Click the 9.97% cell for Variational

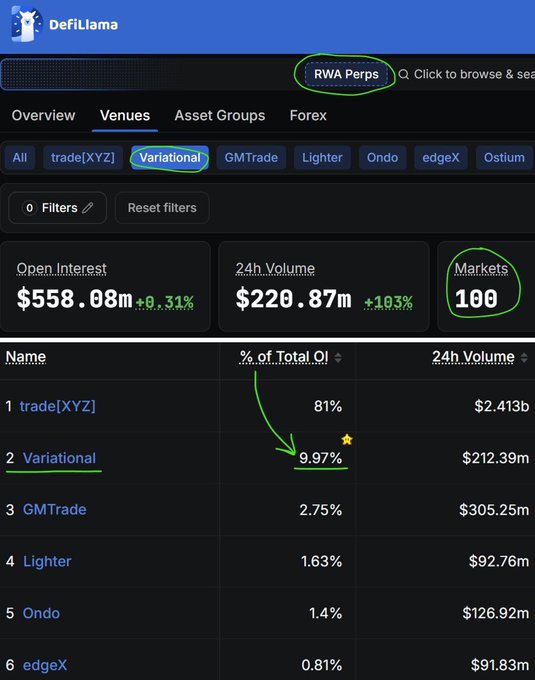tap(320, 458)
